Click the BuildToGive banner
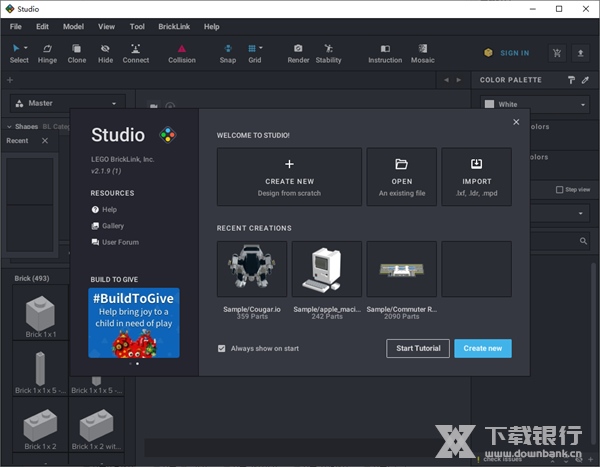The height and width of the screenshot is (467, 600). pyautogui.click(x=134, y=323)
